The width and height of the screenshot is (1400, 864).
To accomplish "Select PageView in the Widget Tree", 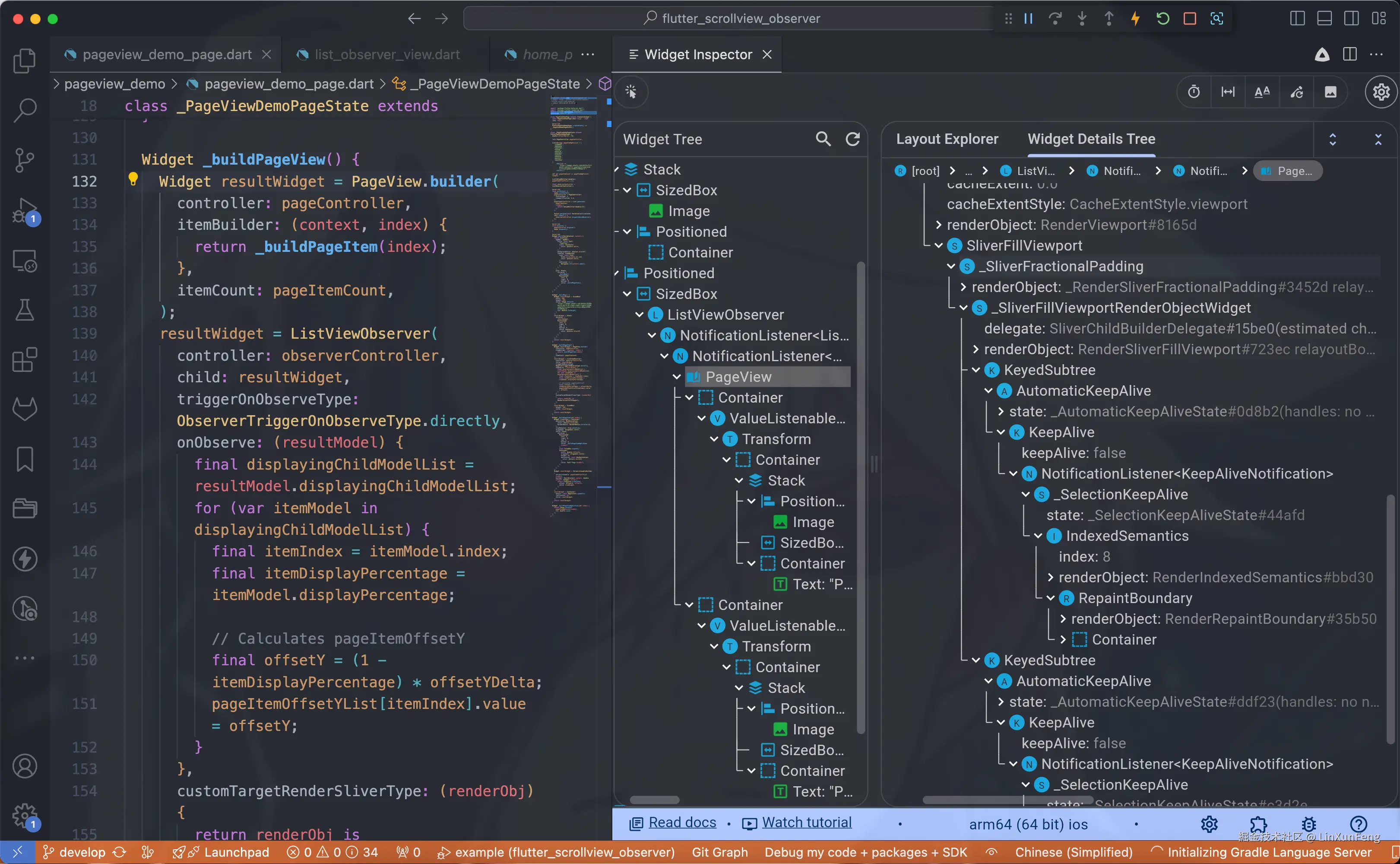I will [738, 377].
